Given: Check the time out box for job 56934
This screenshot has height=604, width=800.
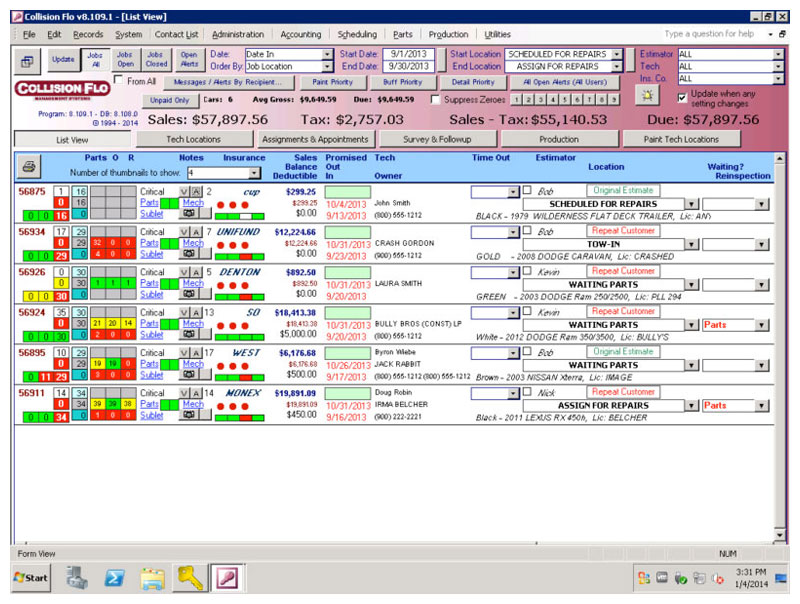Looking at the screenshot, I should [x=528, y=231].
